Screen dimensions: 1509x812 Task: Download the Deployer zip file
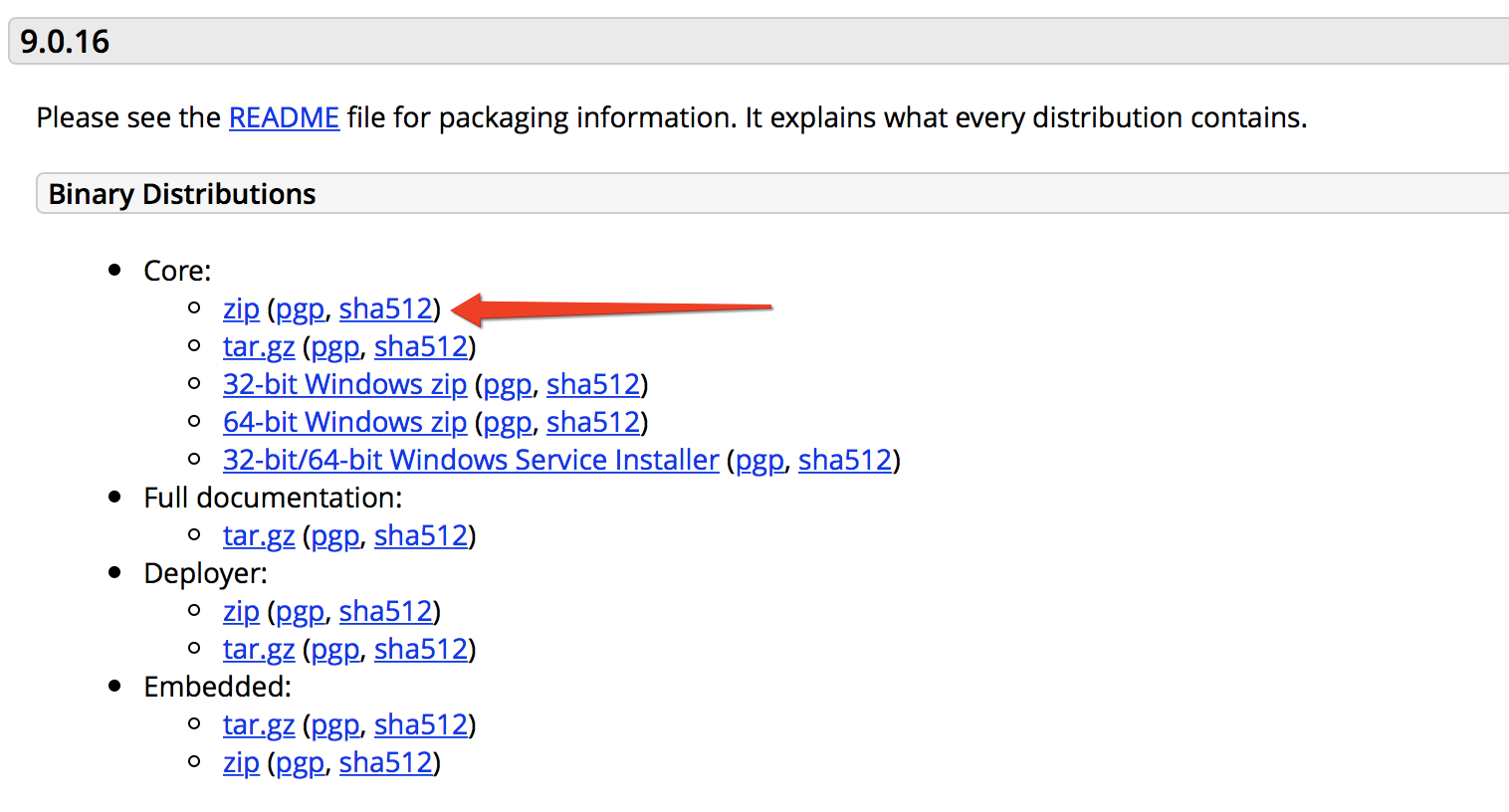[241, 612]
